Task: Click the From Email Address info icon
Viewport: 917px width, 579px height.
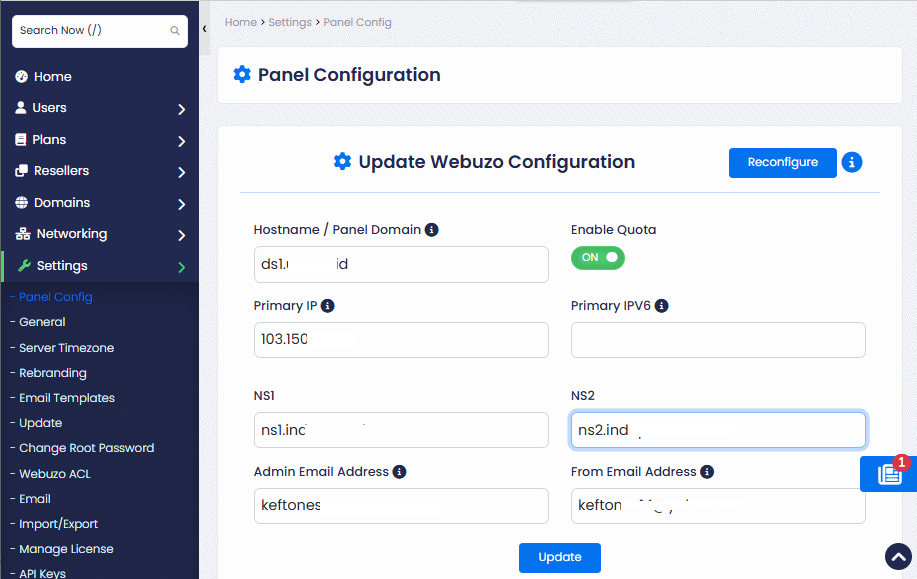Action: coord(707,472)
